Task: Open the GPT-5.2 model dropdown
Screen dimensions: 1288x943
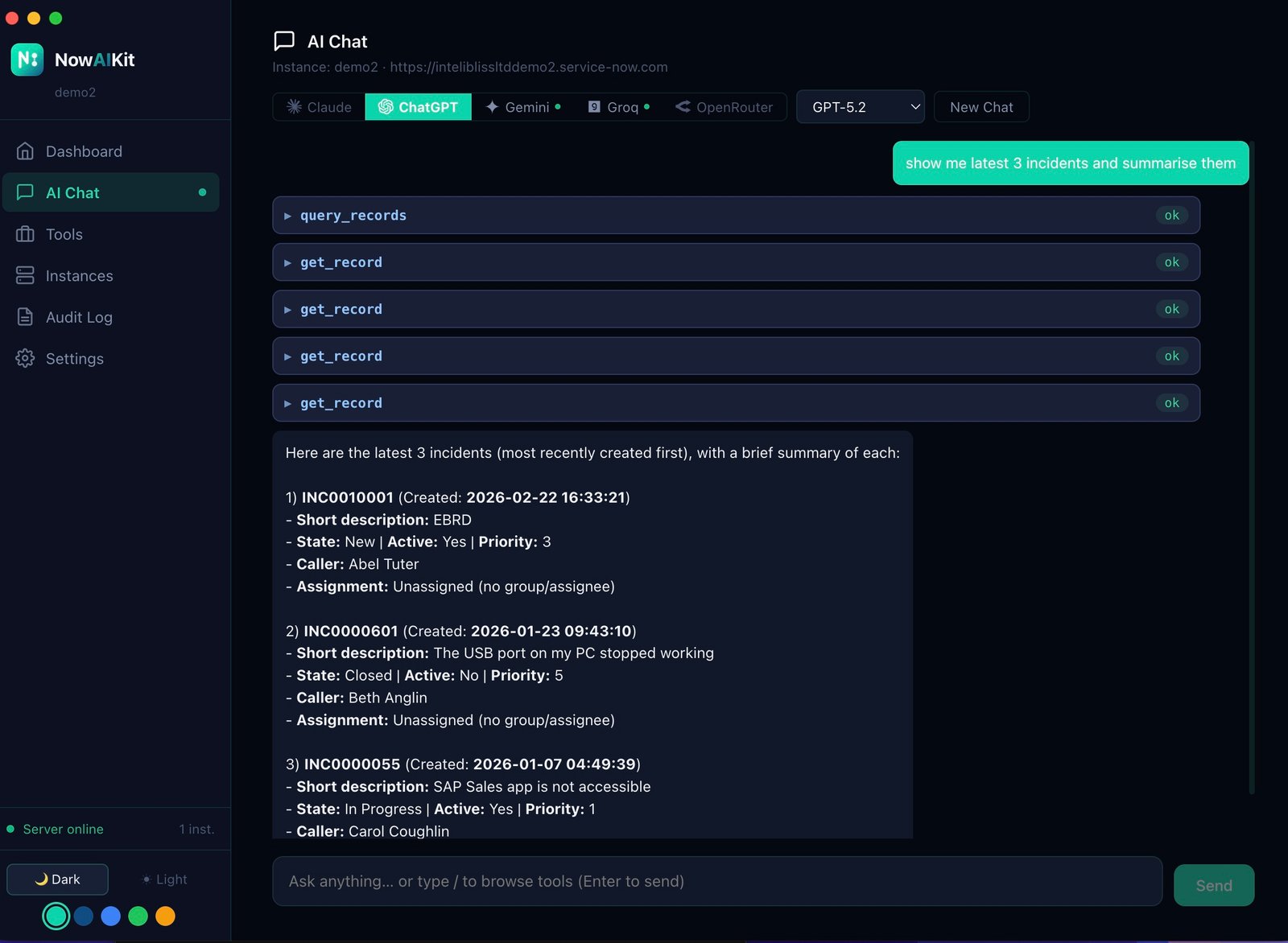Action: click(x=861, y=106)
